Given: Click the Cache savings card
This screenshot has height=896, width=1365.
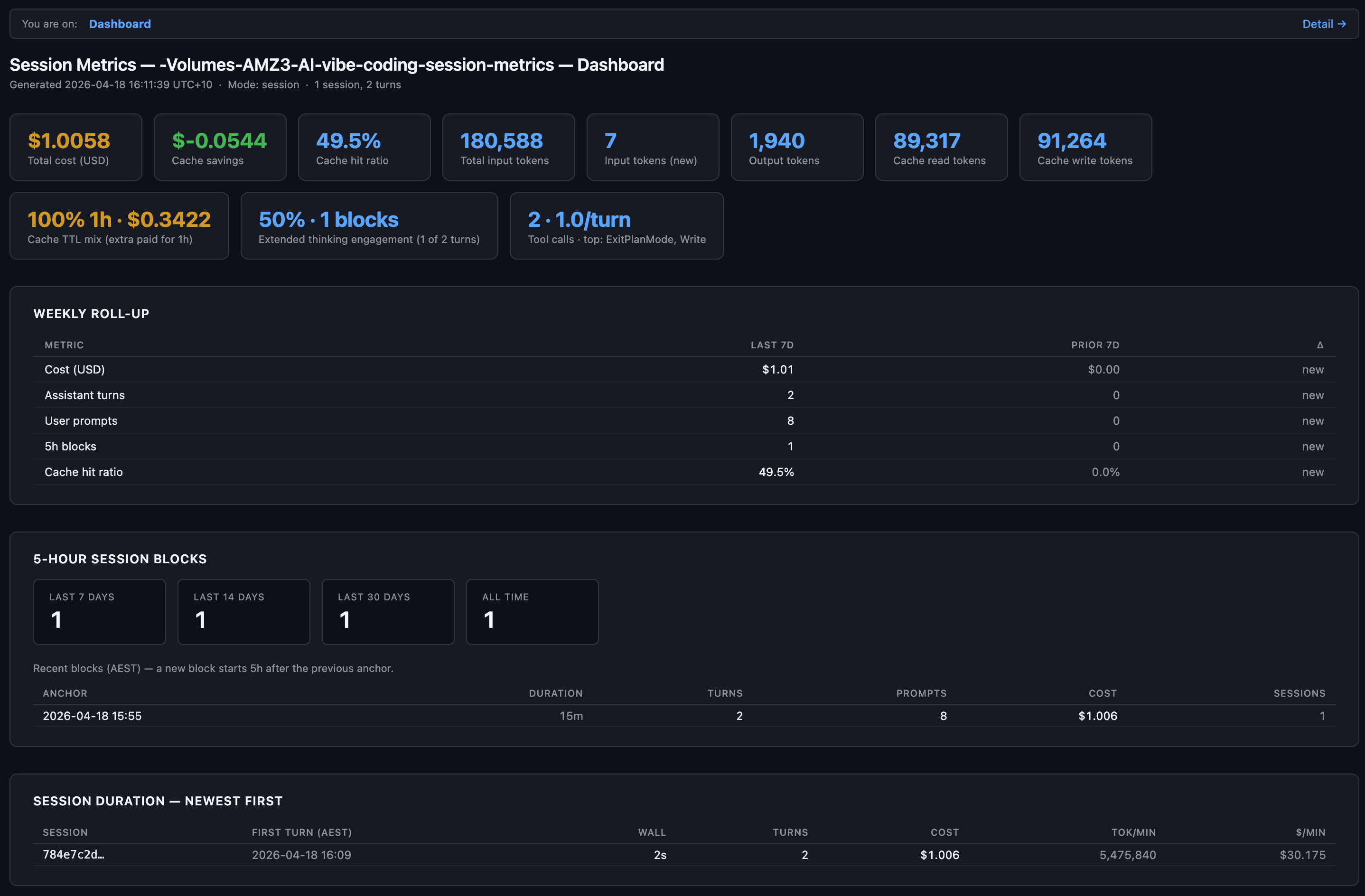Looking at the screenshot, I should pos(220,148).
